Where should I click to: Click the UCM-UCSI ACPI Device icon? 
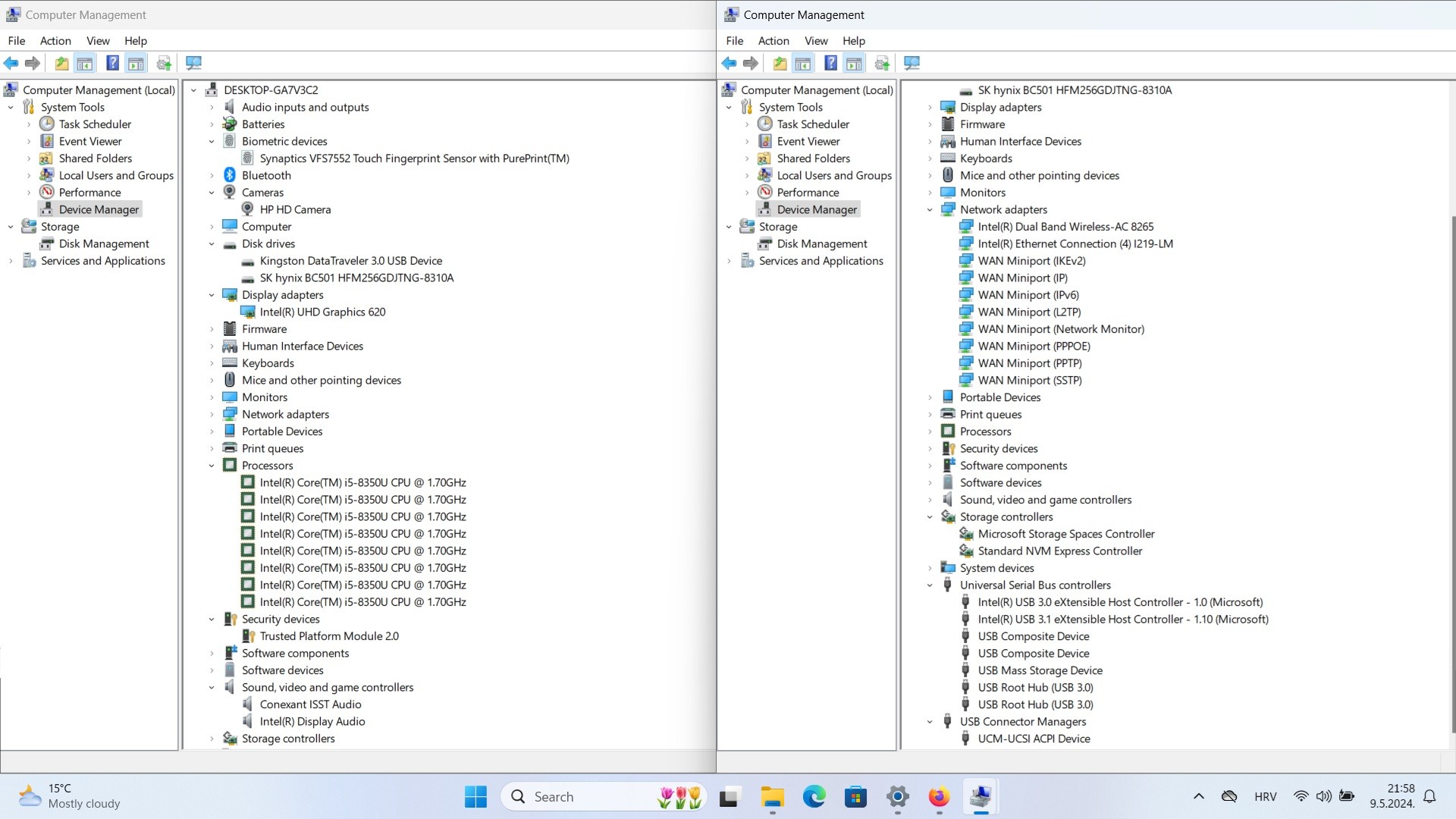tap(965, 739)
